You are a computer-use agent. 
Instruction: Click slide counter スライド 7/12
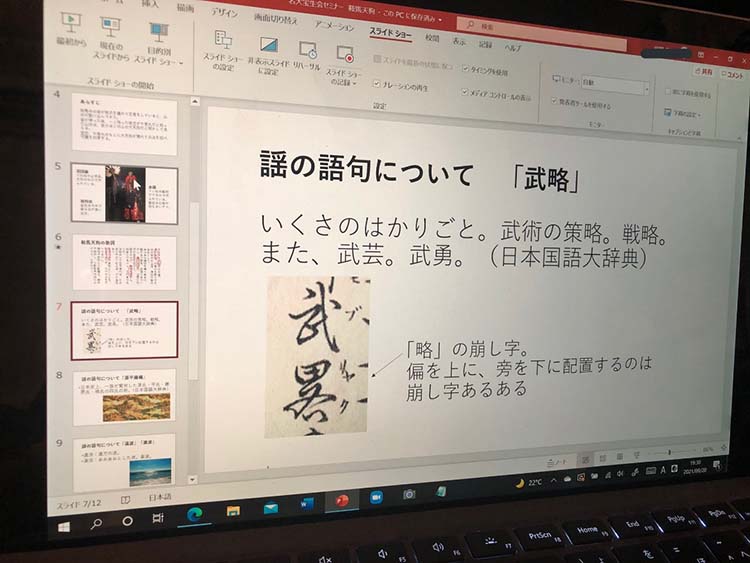tap(78, 504)
